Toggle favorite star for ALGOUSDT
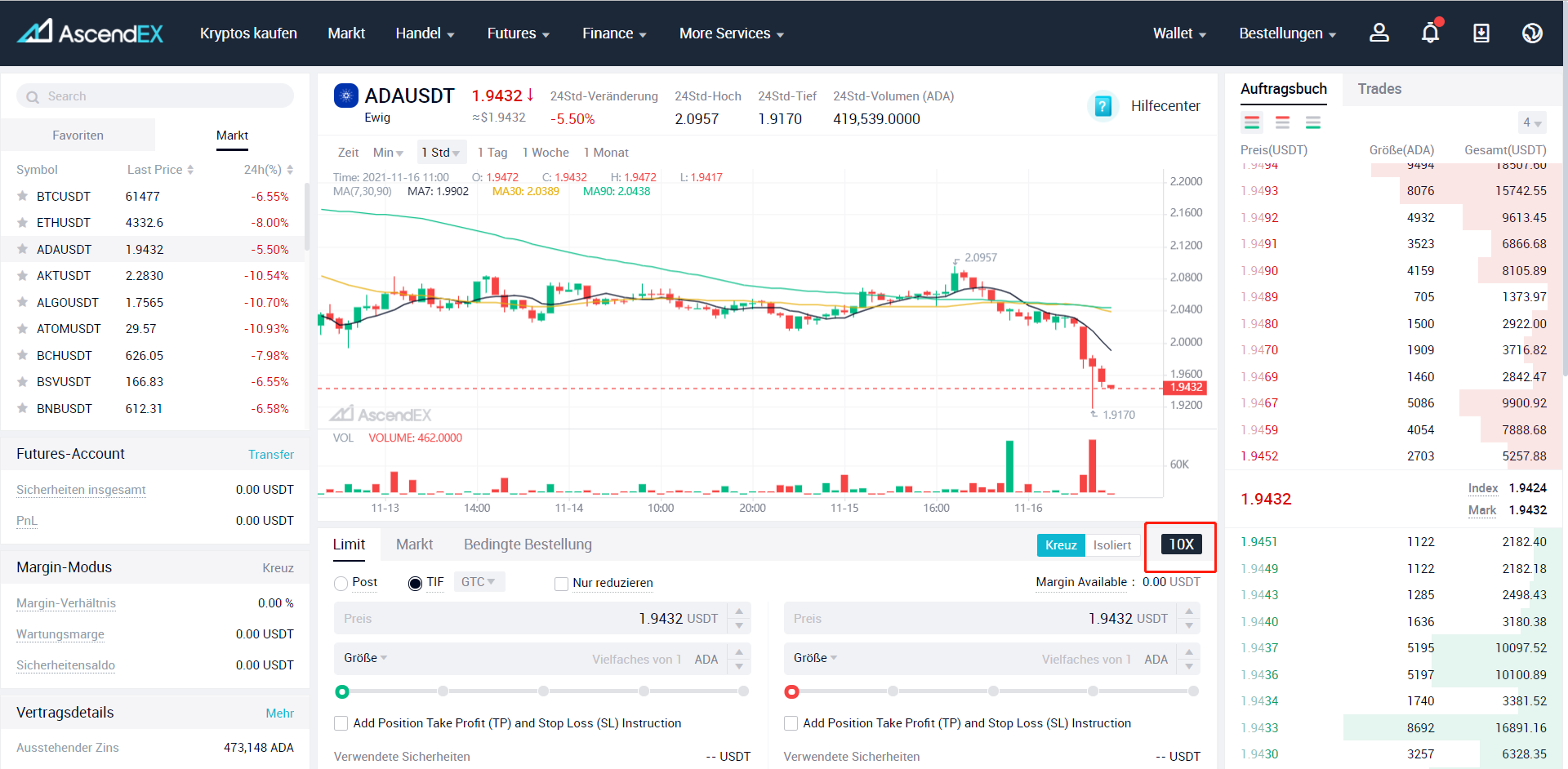Screen dimensions: 1568x769 coord(23,302)
